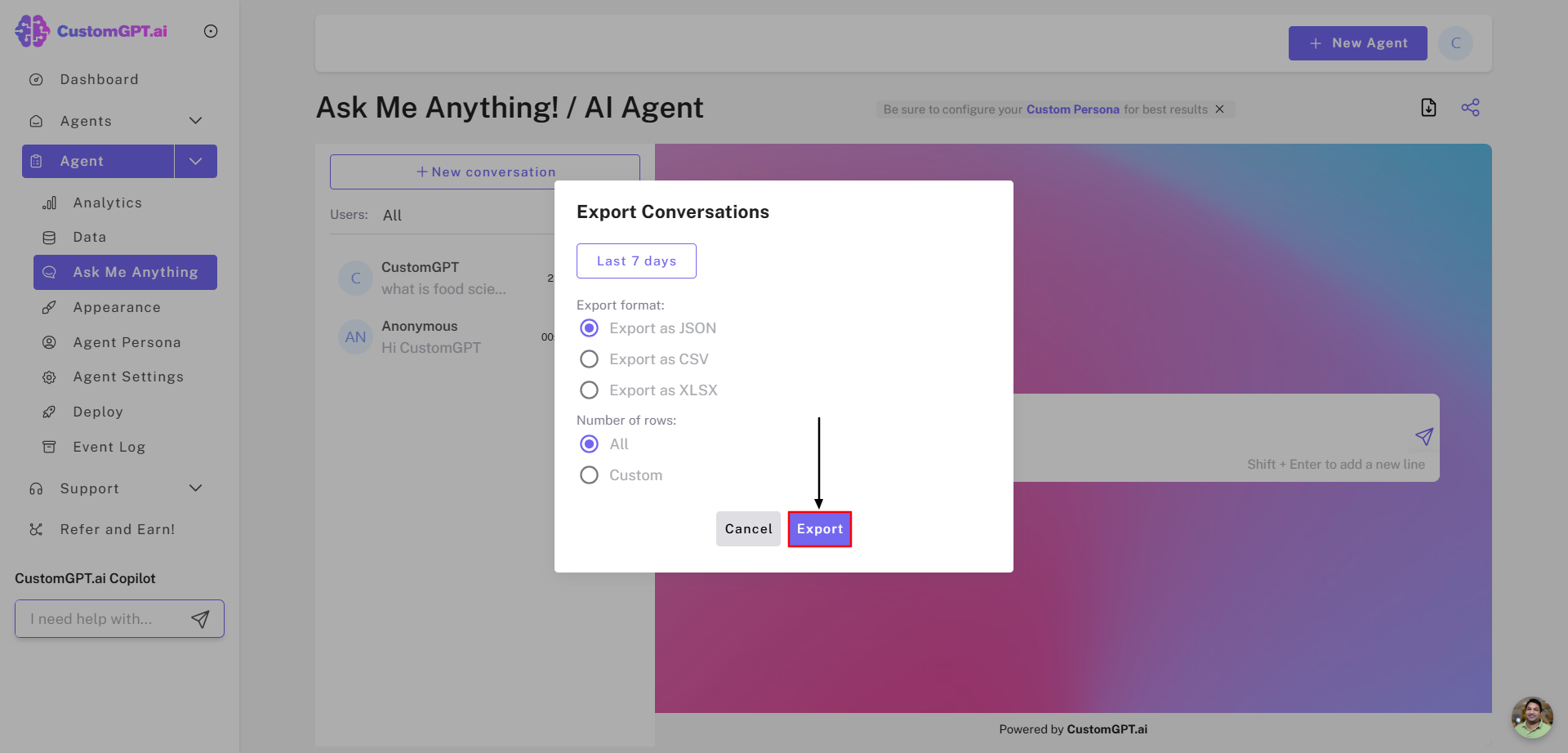
Task: Click the export conversations download icon
Action: click(x=1428, y=107)
